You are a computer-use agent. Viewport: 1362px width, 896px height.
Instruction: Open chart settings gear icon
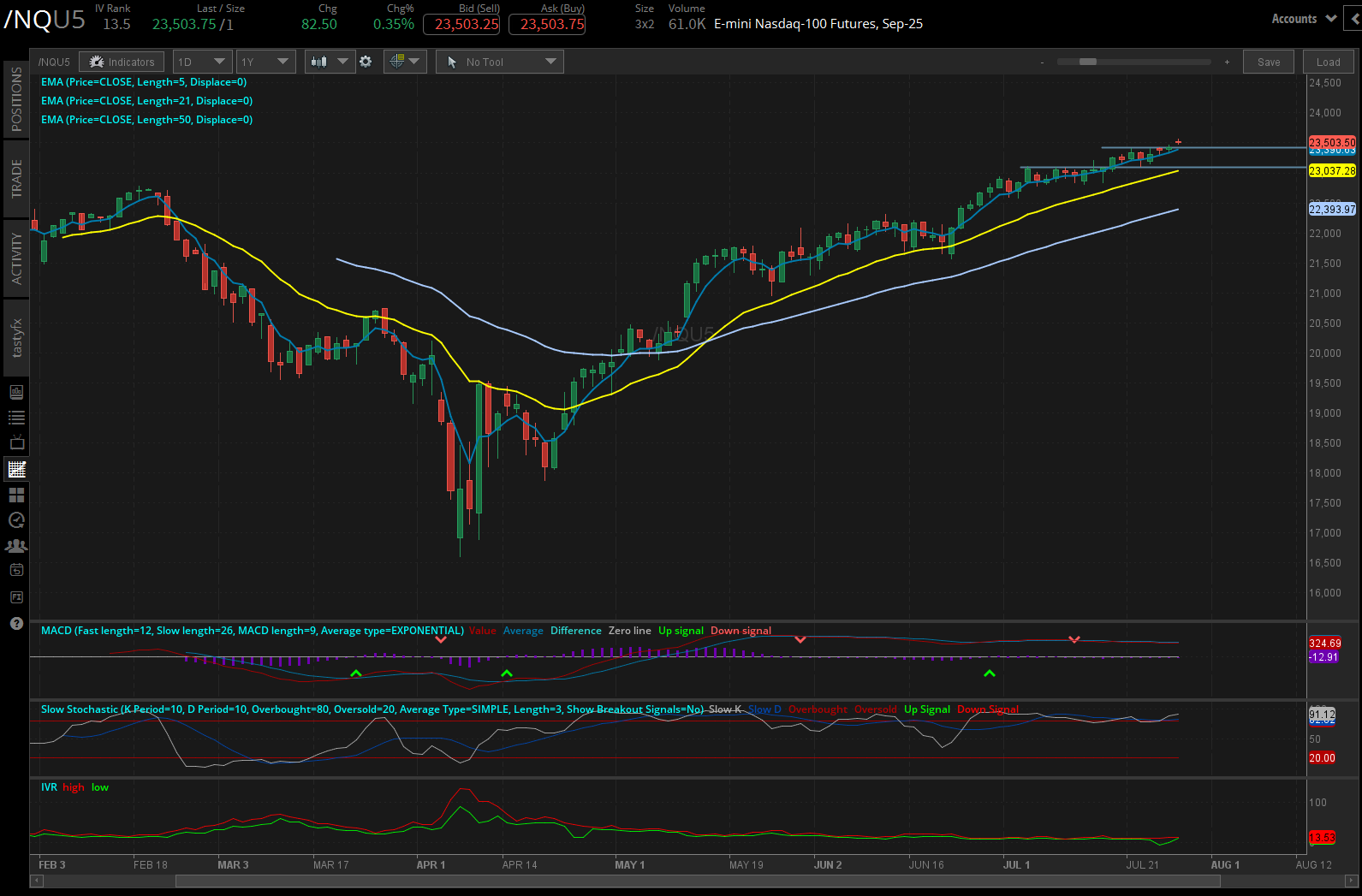pyautogui.click(x=366, y=62)
